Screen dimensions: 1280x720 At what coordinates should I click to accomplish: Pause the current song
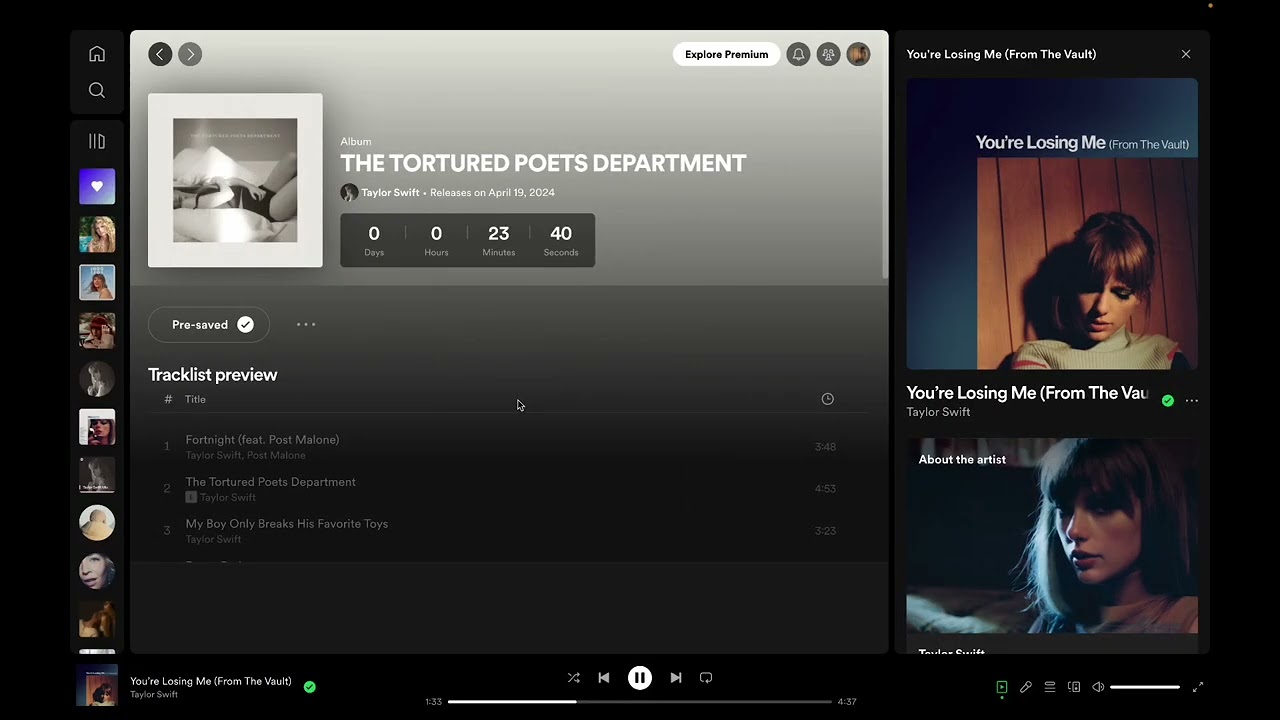pos(640,678)
